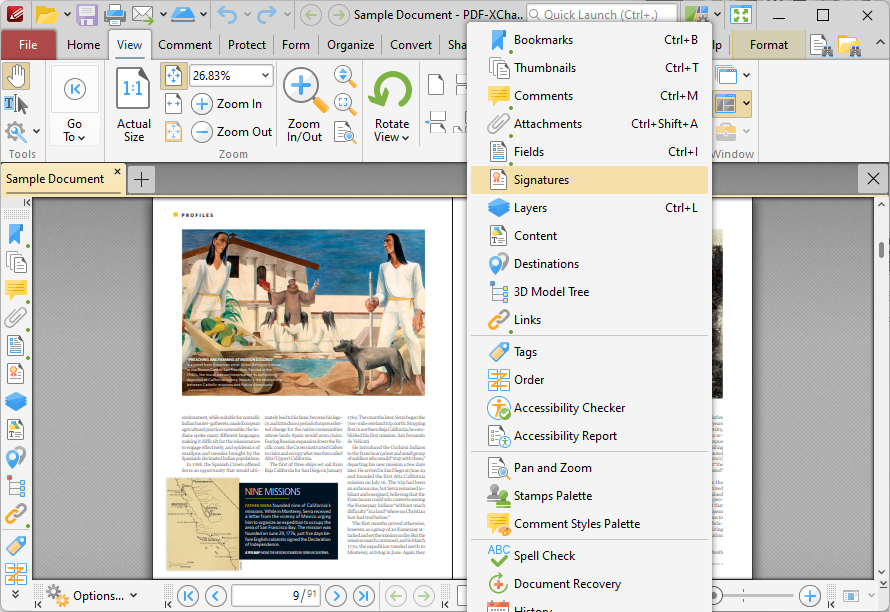Click the Fit Page zoom icon

point(174,76)
